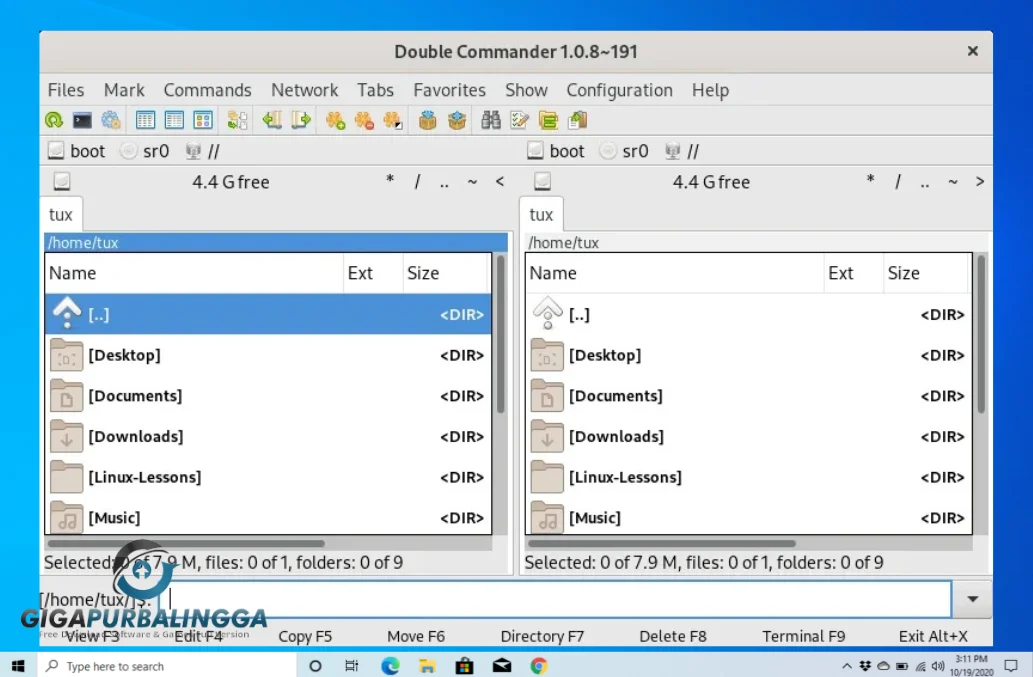Click the left-pointing green arrow toolbar icon
The width and height of the screenshot is (1033, 677).
pyautogui.click(x=271, y=120)
